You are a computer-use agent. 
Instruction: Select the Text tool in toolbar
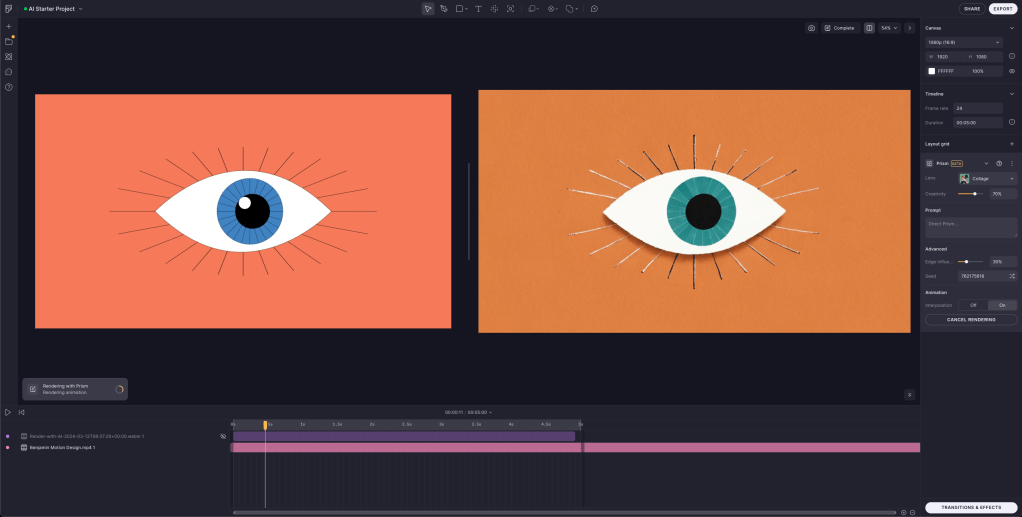pos(478,8)
